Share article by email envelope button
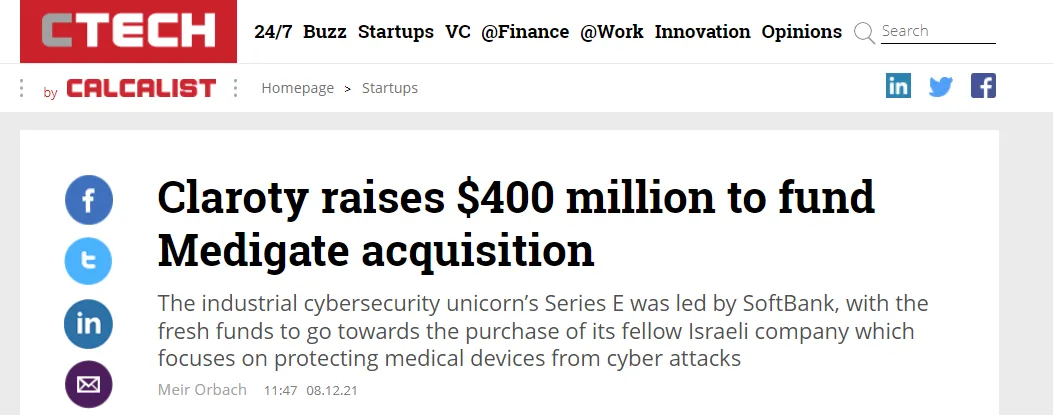Image resolution: width=1053 pixels, height=415 pixels. click(89, 385)
